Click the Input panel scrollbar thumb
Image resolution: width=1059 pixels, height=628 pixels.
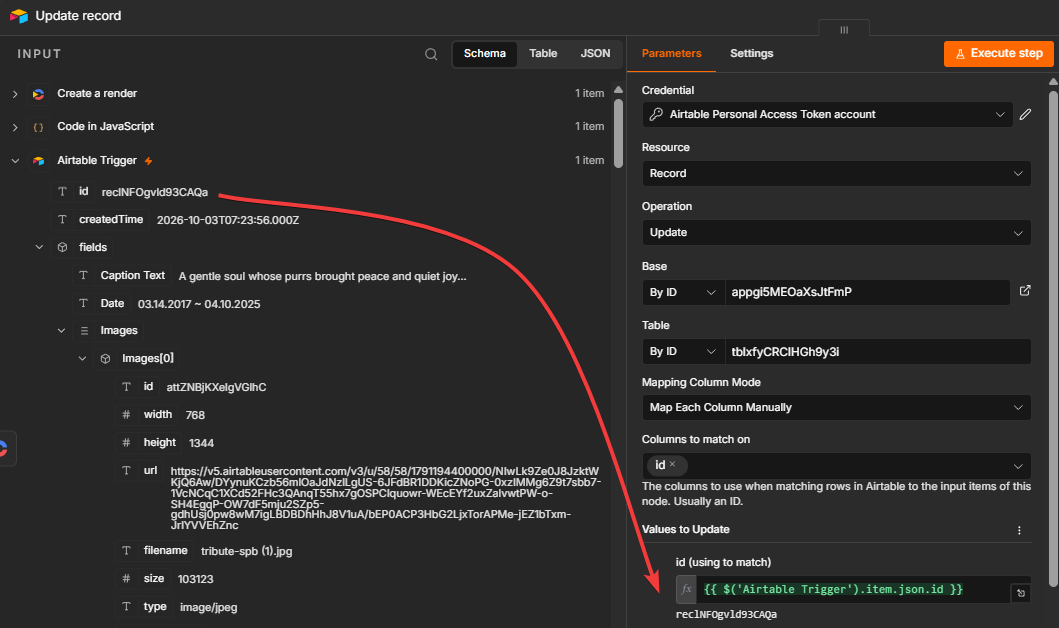[x=618, y=134]
